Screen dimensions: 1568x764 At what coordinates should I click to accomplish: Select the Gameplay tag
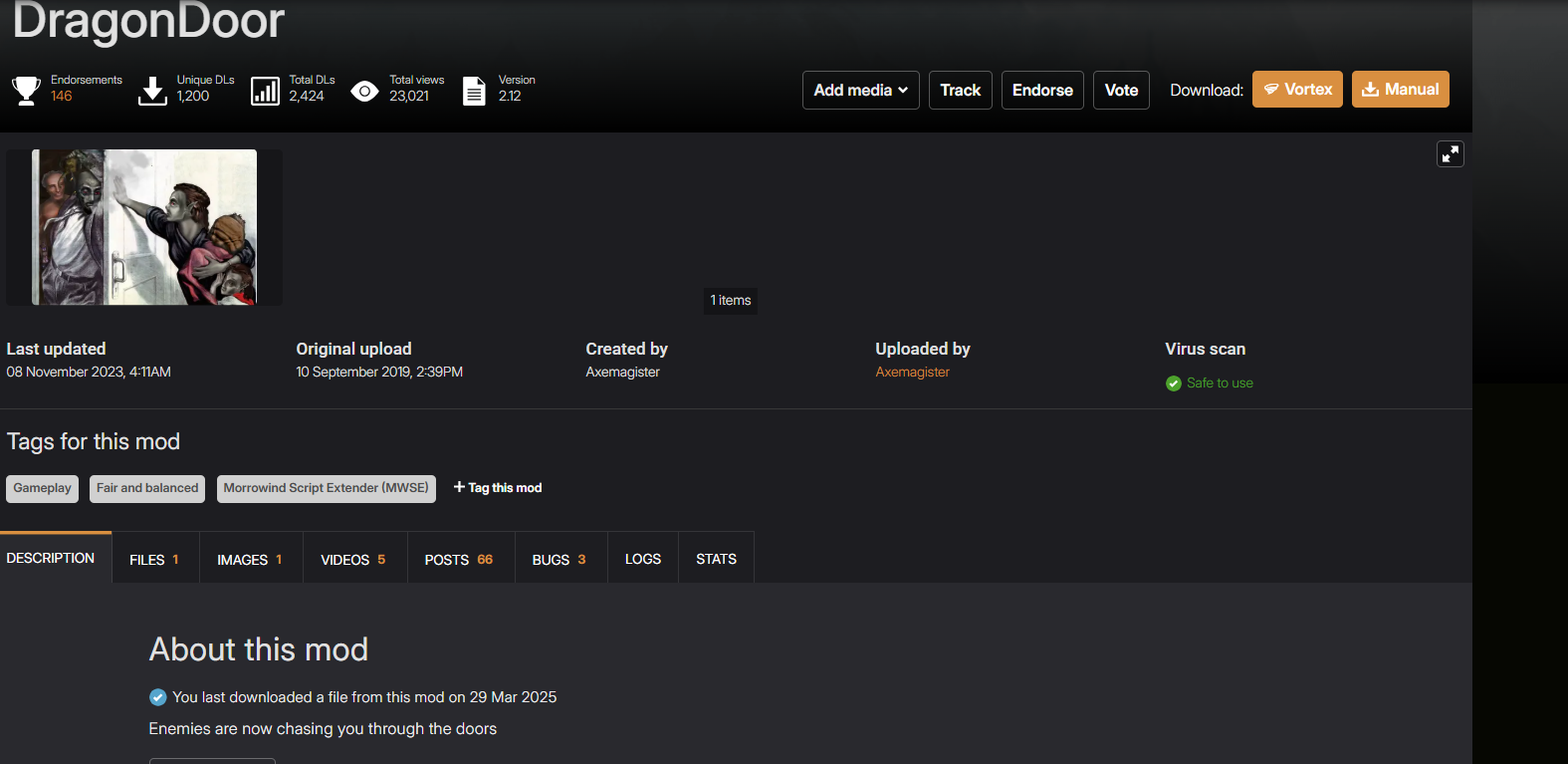[42, 488]
